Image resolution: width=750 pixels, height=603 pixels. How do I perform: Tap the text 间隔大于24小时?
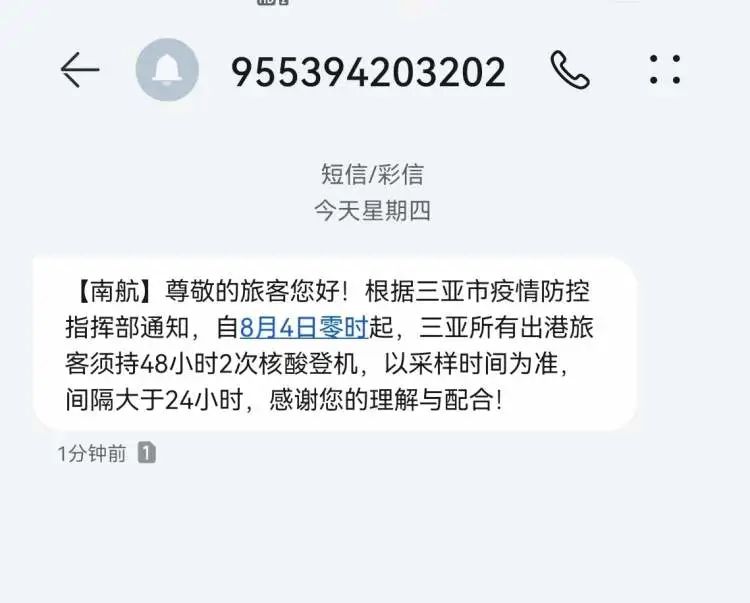click(154, 400)
